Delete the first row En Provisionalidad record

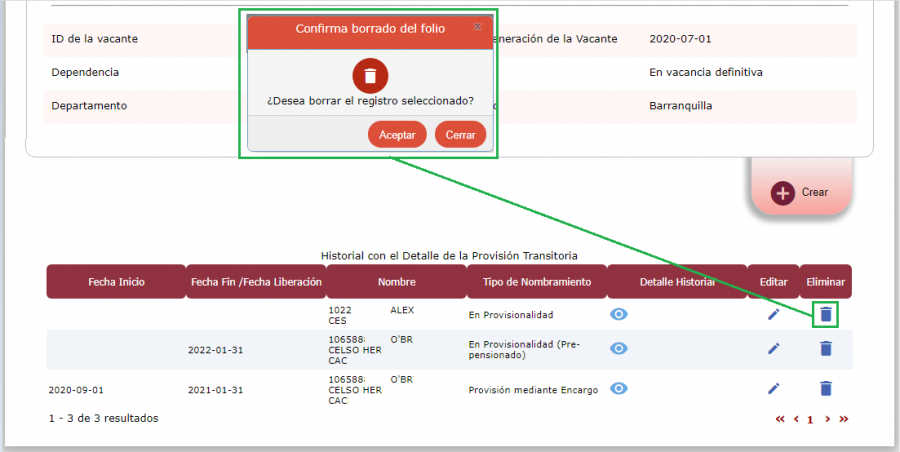point(825,314)
